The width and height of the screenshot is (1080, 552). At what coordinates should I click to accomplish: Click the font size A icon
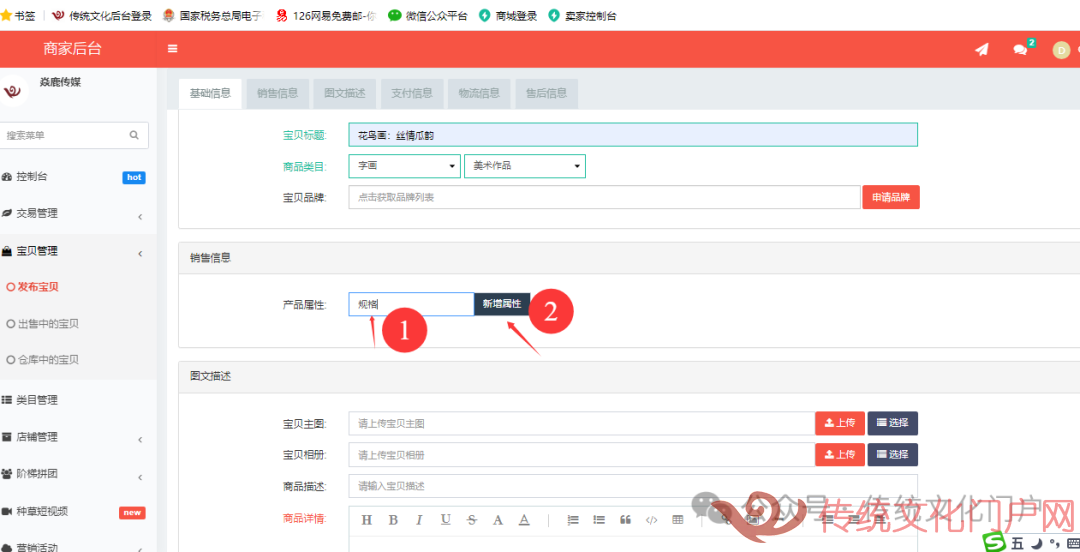(498, 520)
